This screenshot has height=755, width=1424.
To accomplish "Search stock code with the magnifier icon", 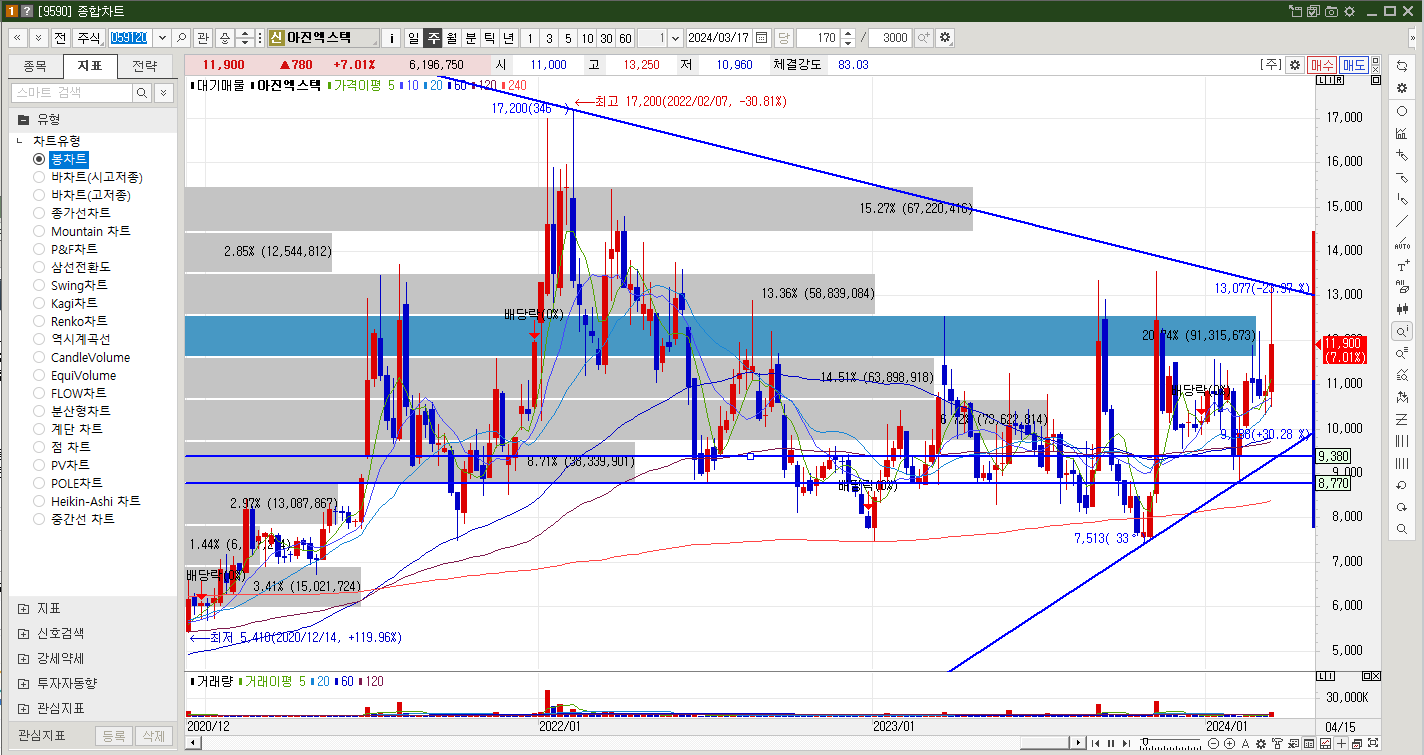I will 182,38.
